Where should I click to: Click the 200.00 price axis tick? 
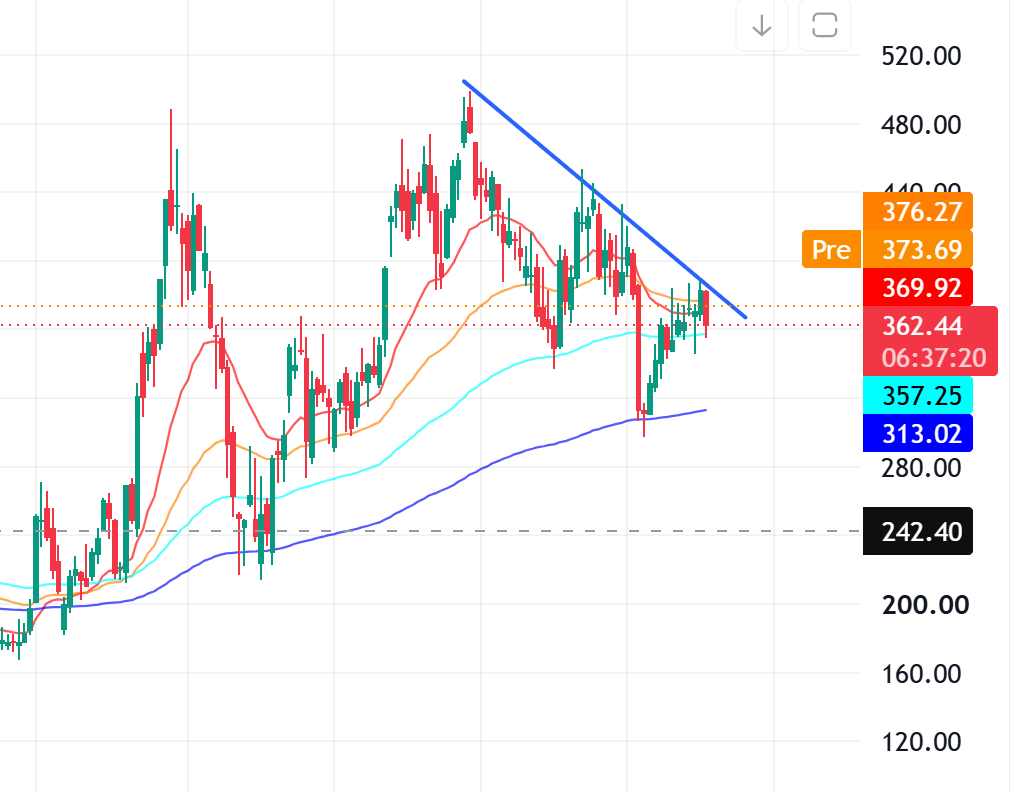925,605
